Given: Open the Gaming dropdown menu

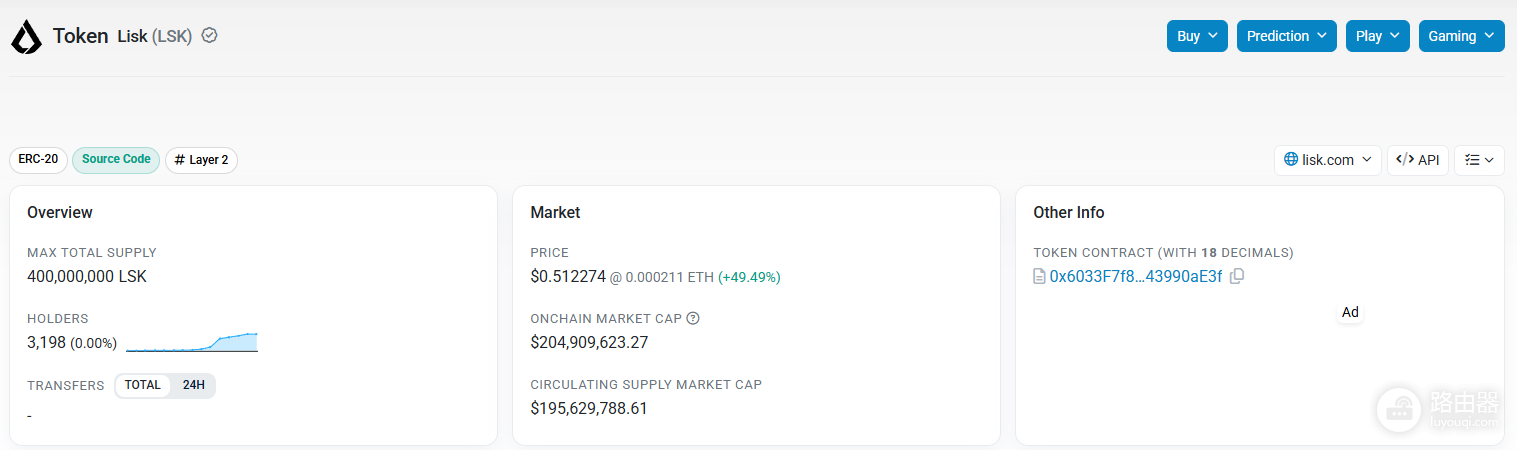Looking at the screenshot, I should coord(1461,36).
